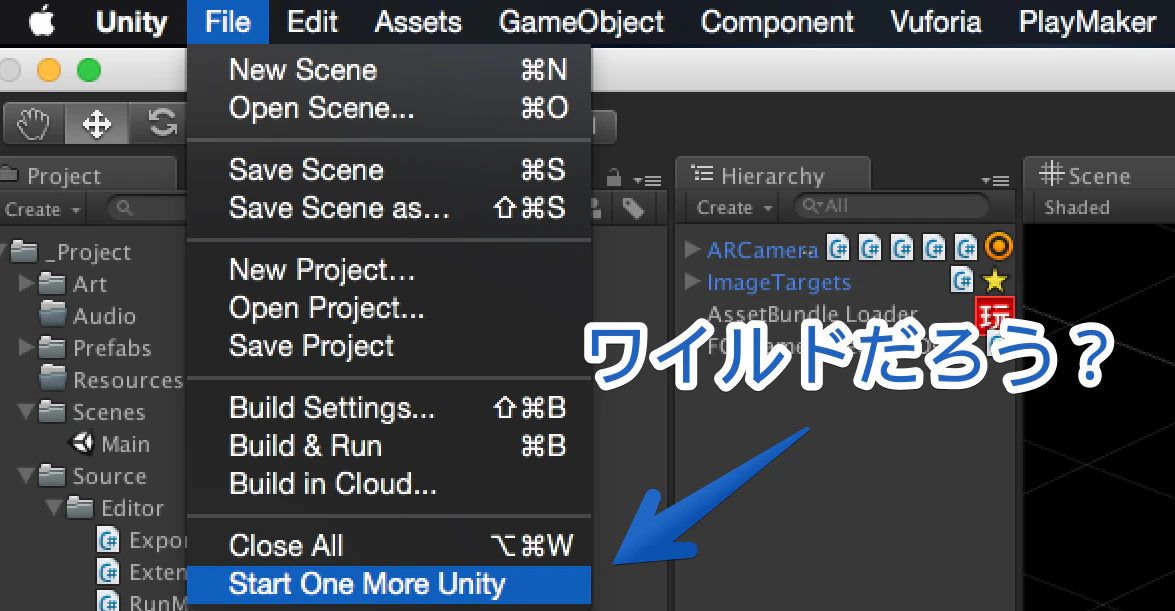
Task: Choose Build in Cloud... entry
Action: tap(389, 484)
